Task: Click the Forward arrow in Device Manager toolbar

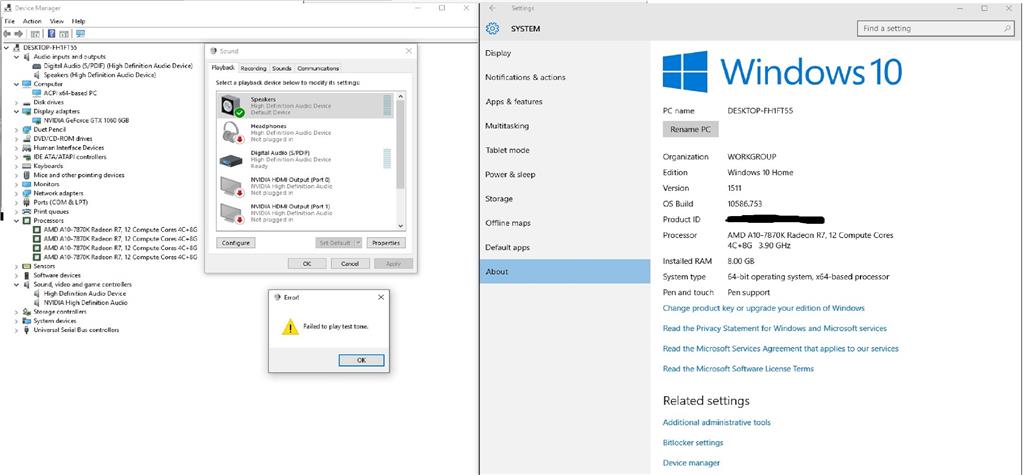Action: pyautogui.click(x=19, y=33)
